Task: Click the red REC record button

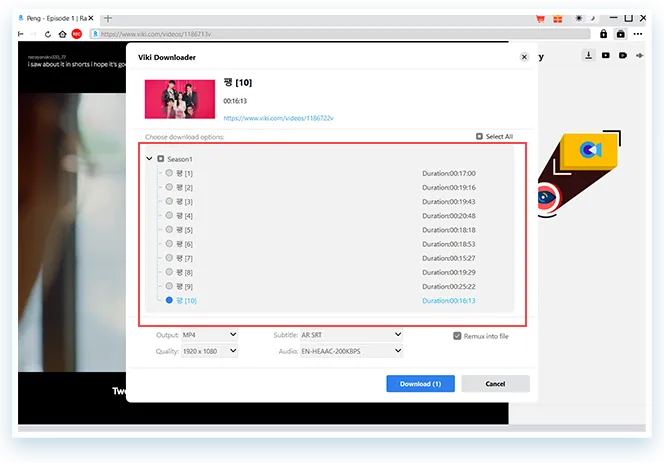Action: [77, 34]
